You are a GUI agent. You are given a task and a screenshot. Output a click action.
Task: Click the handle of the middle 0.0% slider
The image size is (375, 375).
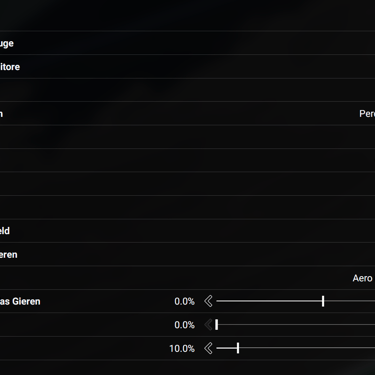(x=217, y=325)
